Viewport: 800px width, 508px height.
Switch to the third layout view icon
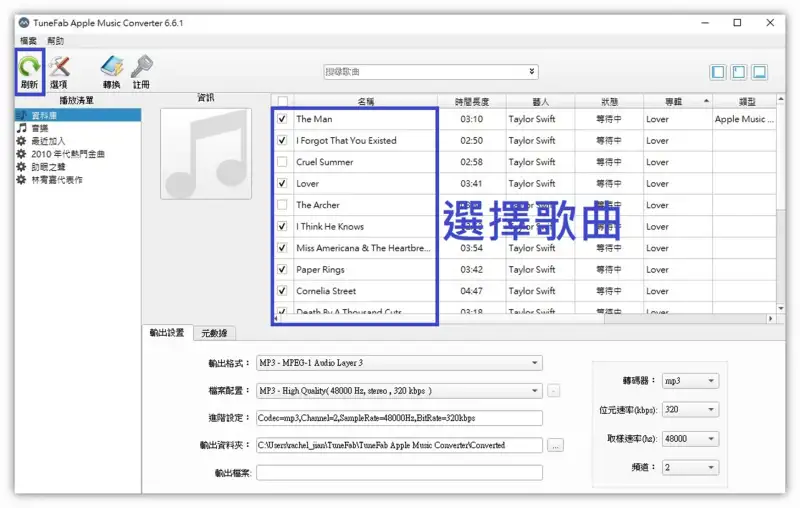[759, 72]
